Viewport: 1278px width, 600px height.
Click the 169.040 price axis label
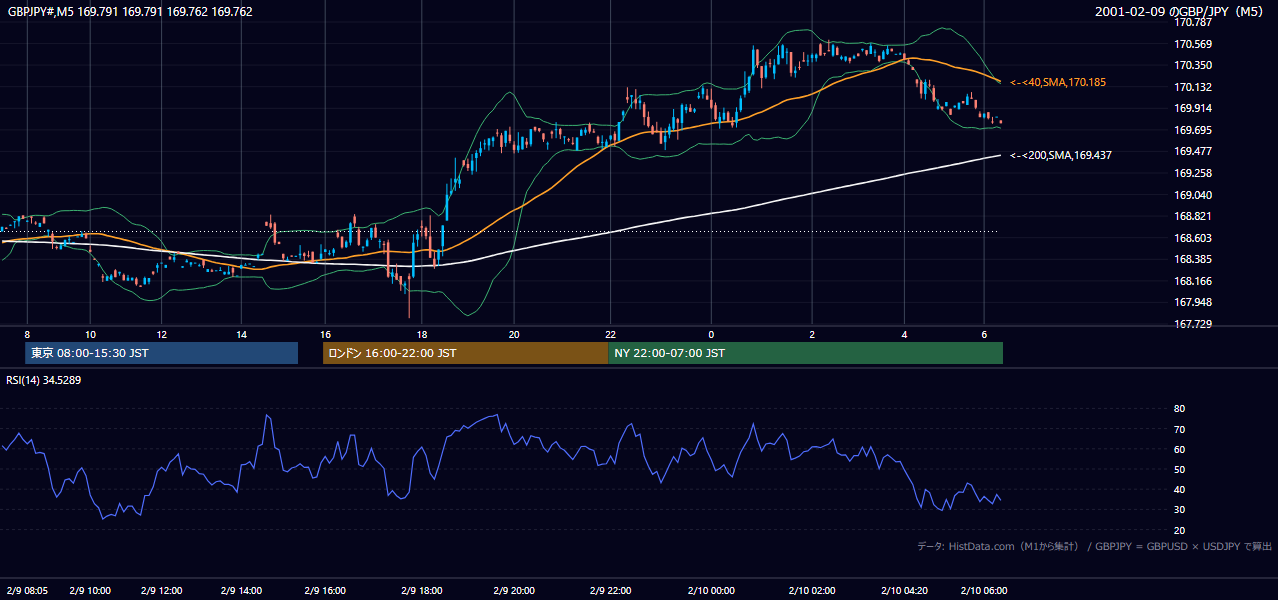(x=1194, y=195)
